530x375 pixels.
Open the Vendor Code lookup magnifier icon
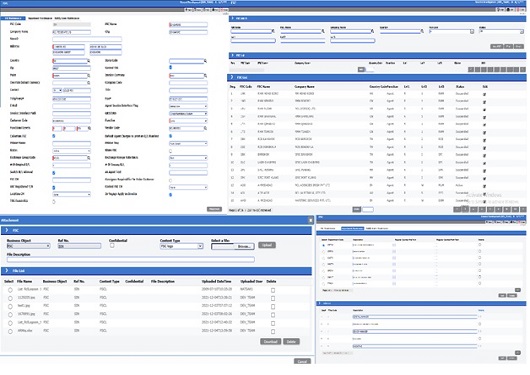pos(205,128)
